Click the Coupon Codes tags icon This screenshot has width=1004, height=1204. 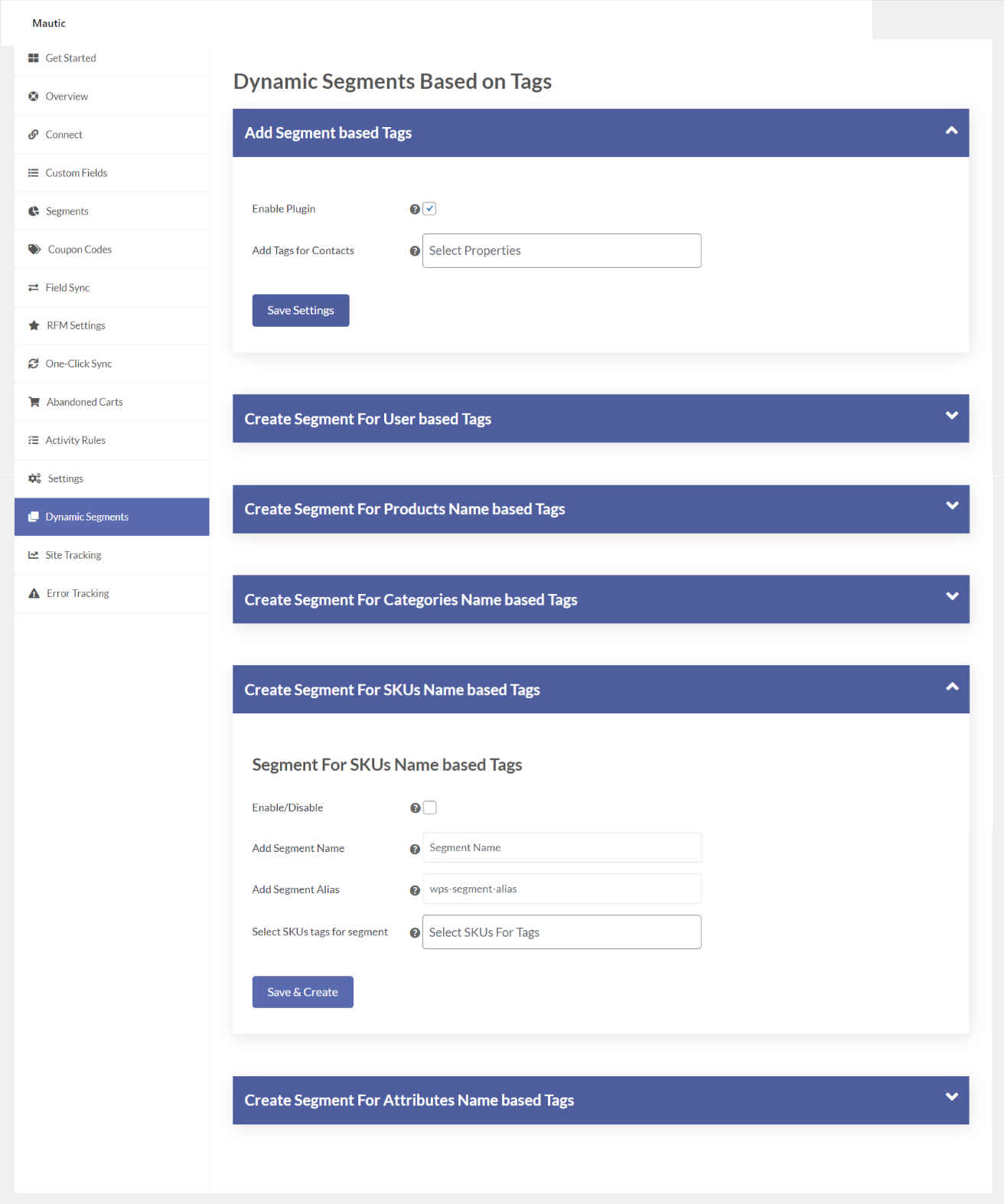click(34, 250)
